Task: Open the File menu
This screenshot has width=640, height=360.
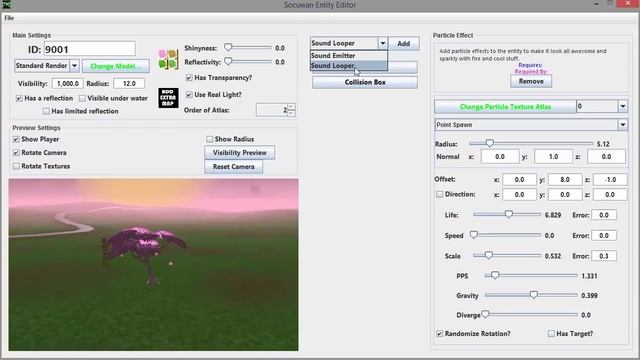Action: [x=9, y=18]
